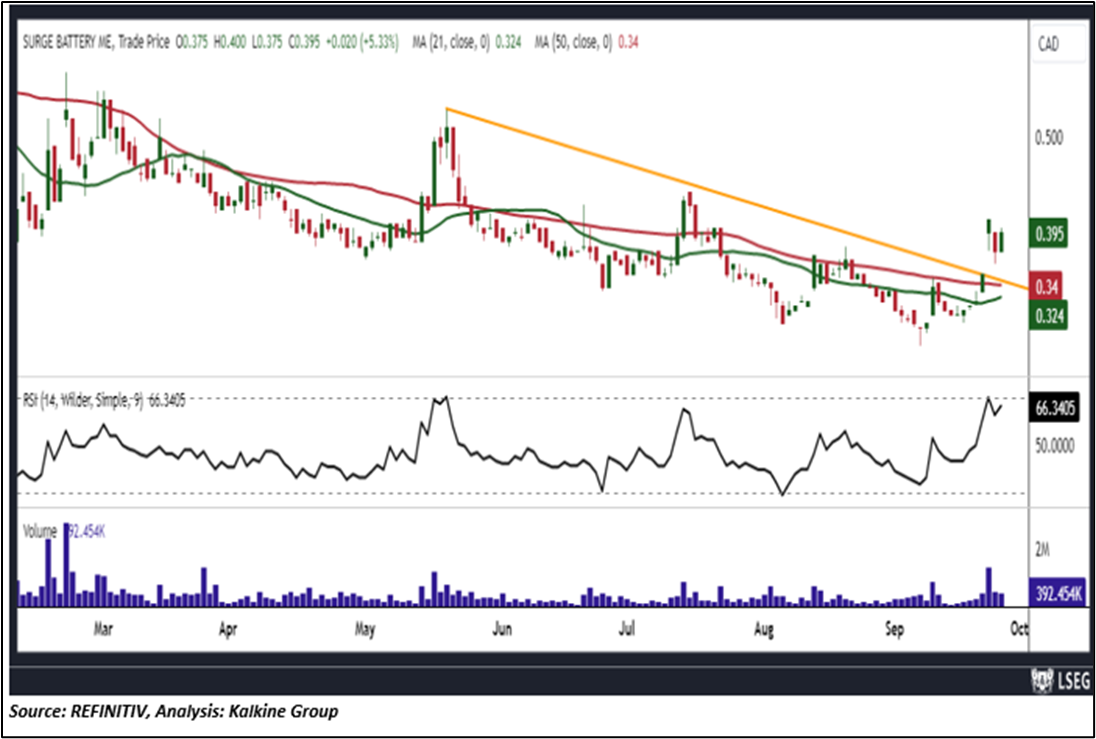
Task: Click the green 0.324 moving average tag
Action: [1048, 317]
